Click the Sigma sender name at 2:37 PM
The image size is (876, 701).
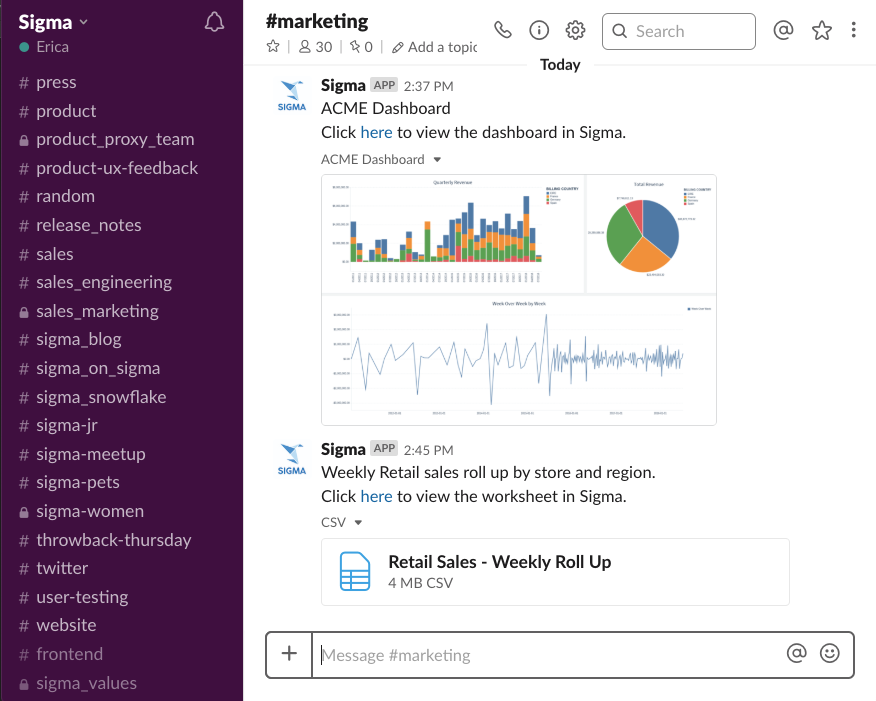[343, 85]
